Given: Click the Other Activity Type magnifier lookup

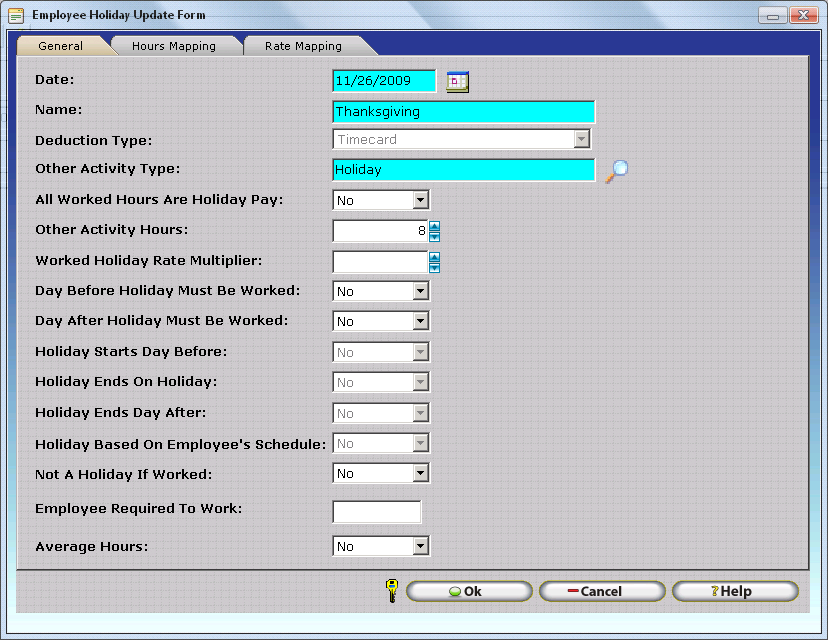Looking at the screenshot, I should tap(617, 170).
